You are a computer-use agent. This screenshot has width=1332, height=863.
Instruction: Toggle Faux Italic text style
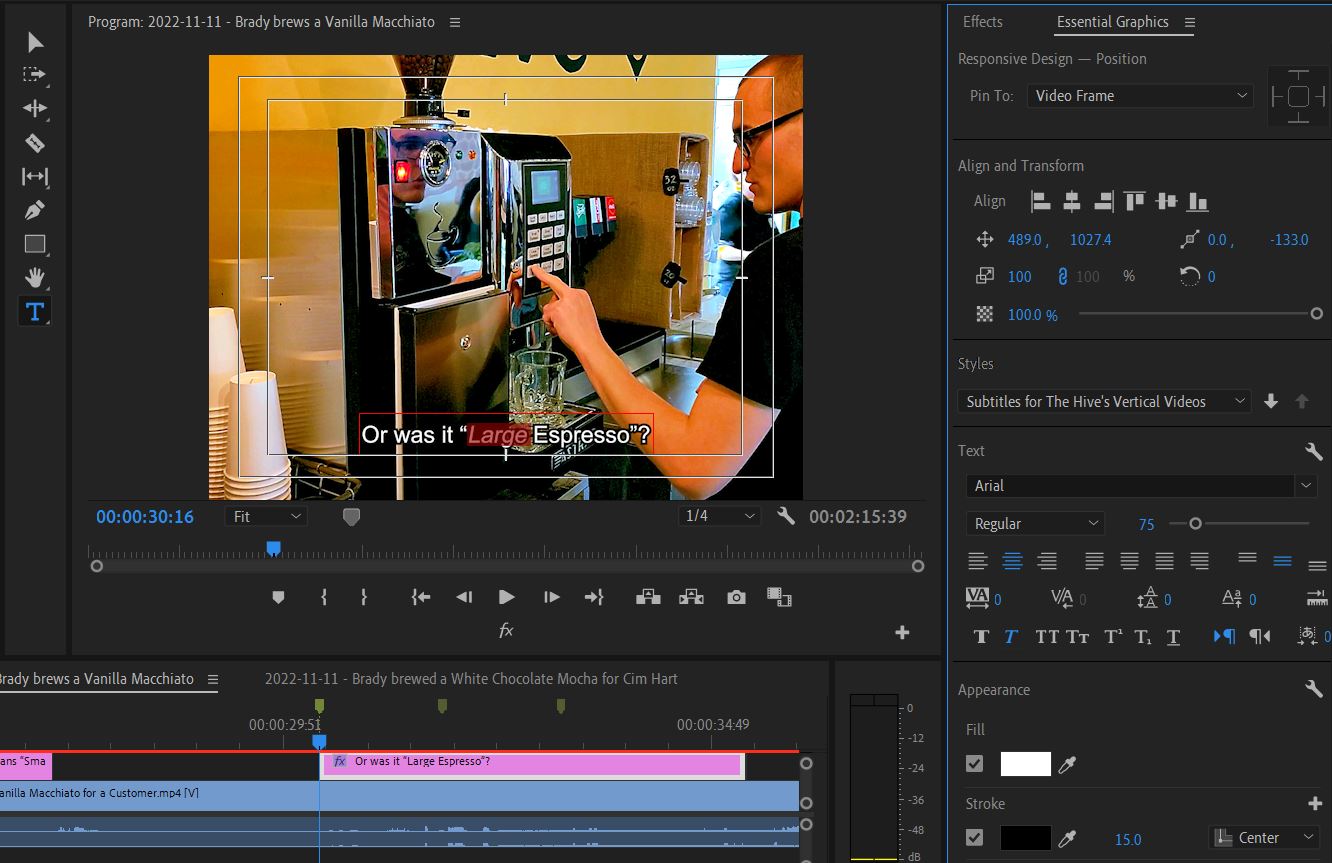pos(1011,636)
